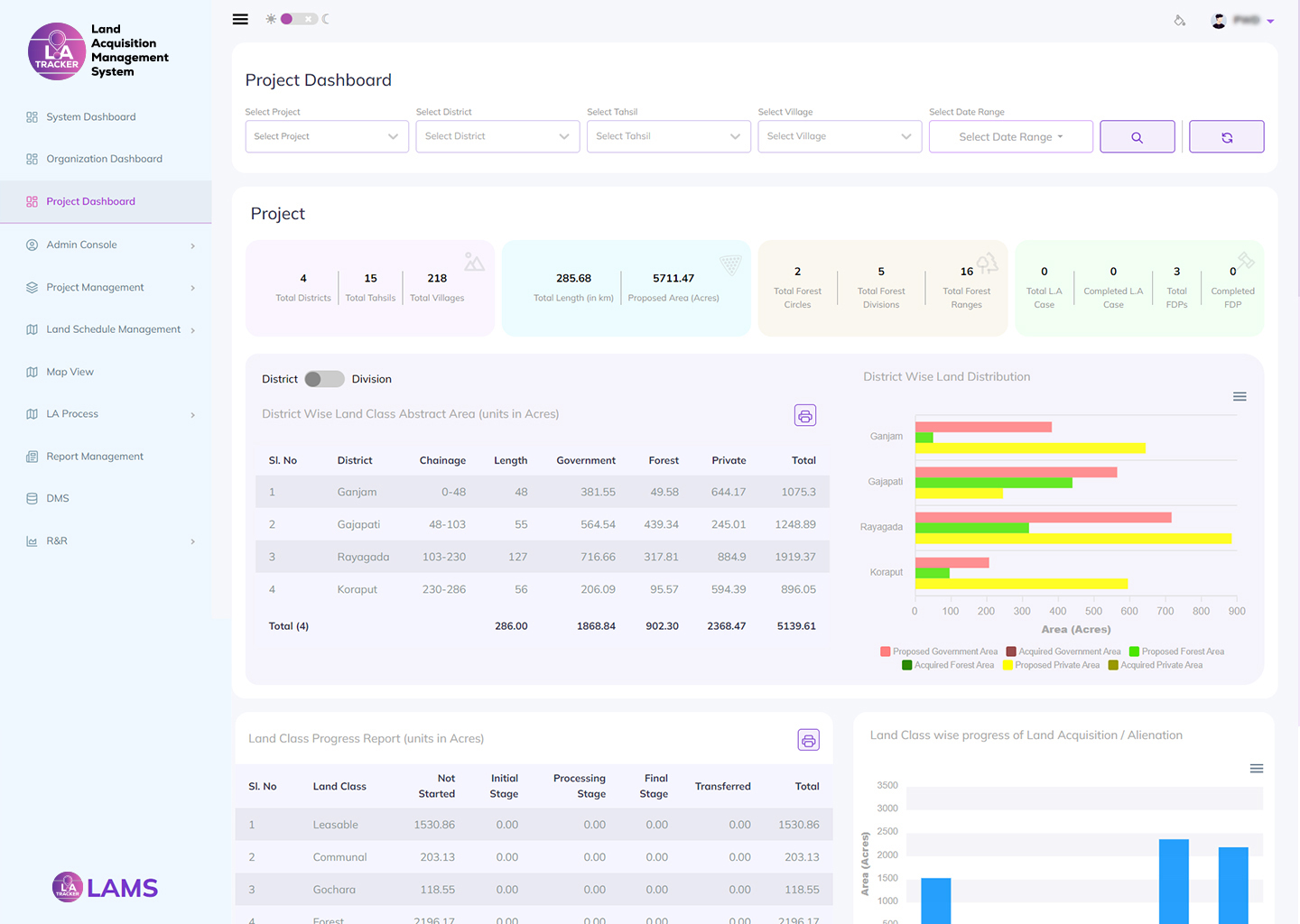
Task: Toggle Proposed Forest Area legend series
Action: tap(1177, 651)
